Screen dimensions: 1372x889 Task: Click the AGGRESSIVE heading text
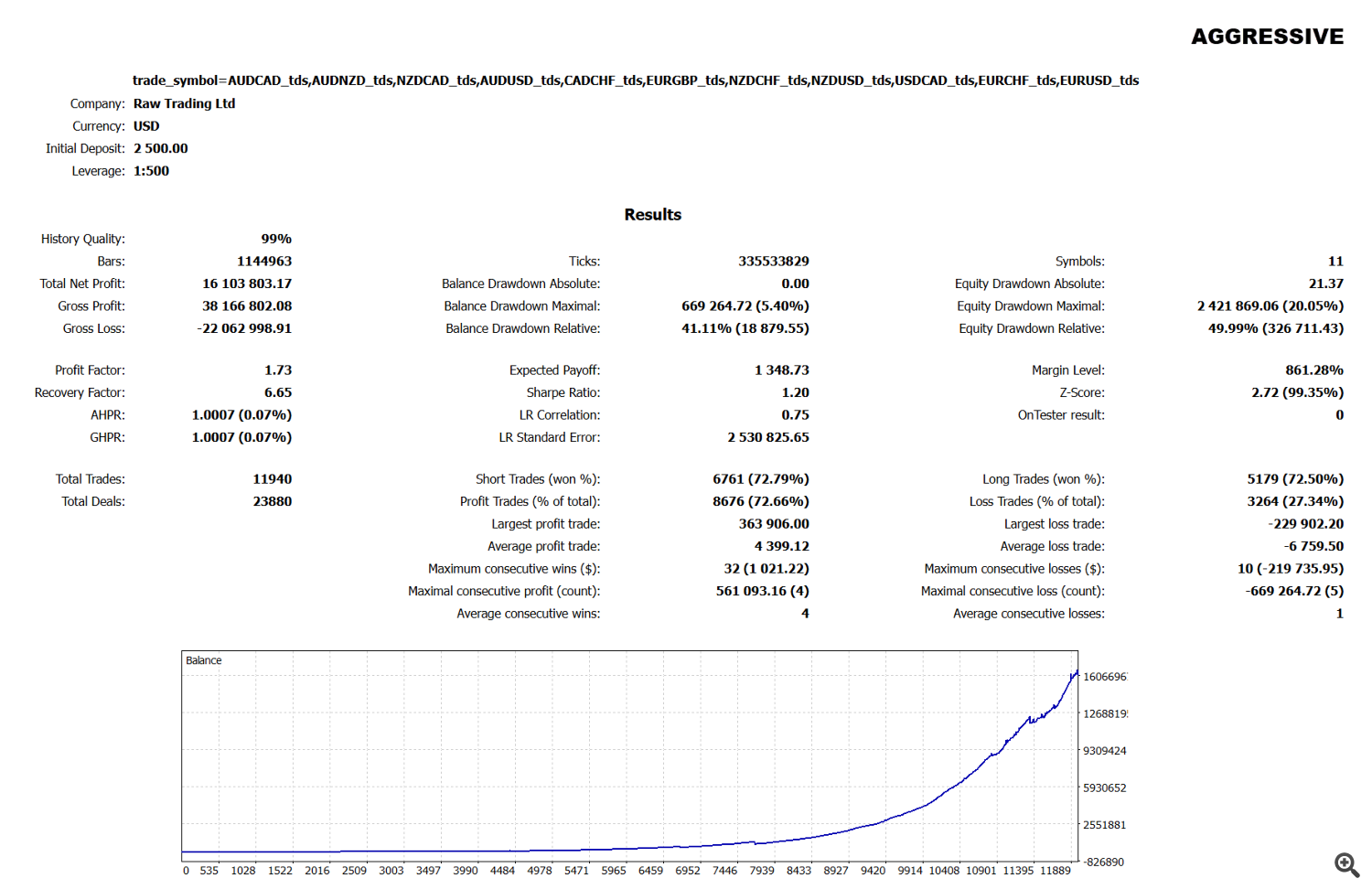point(1267,37)
